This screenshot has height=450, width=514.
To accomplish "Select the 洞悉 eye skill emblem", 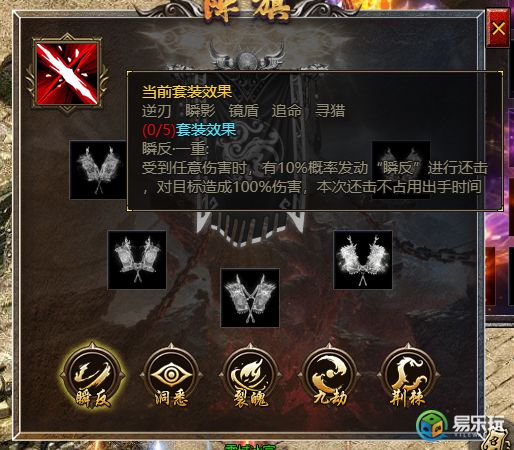I will tap(171, 376).
